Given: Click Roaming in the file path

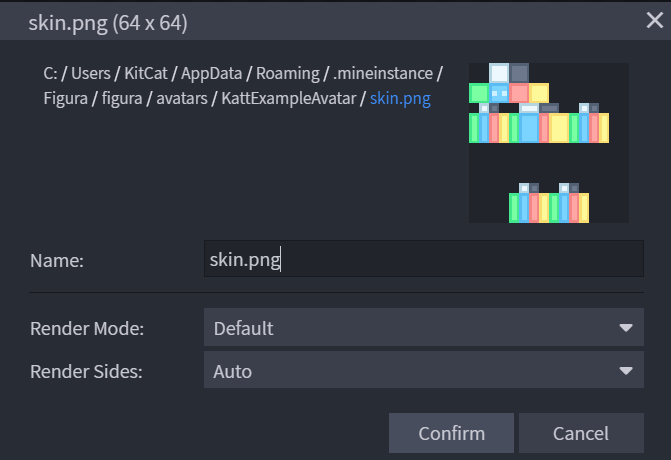Looking at the screenshot, I should (289, 74).
